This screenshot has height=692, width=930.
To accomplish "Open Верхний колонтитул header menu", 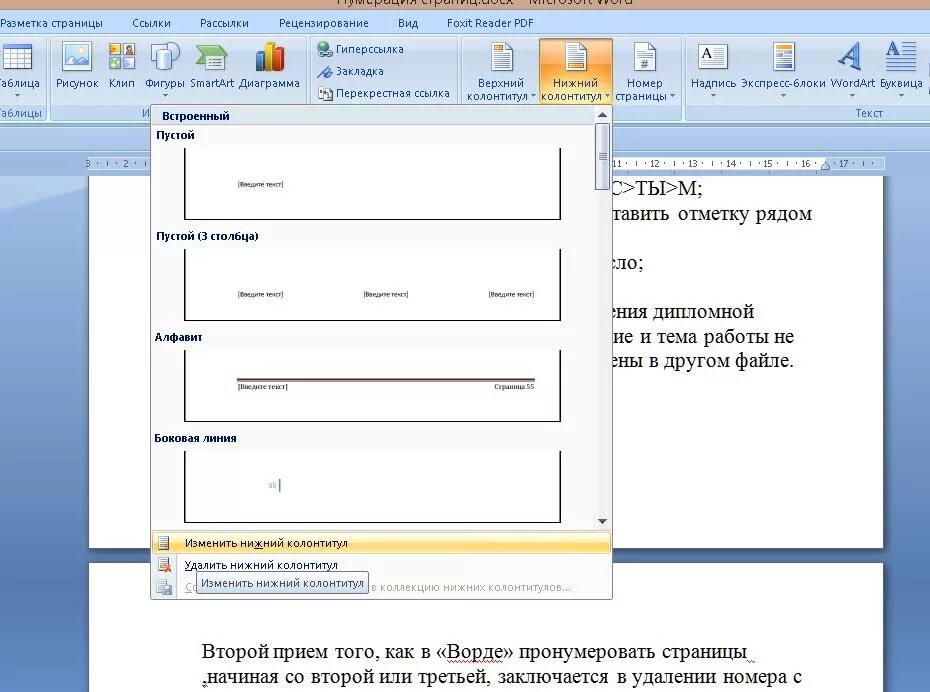I will 501,71.
